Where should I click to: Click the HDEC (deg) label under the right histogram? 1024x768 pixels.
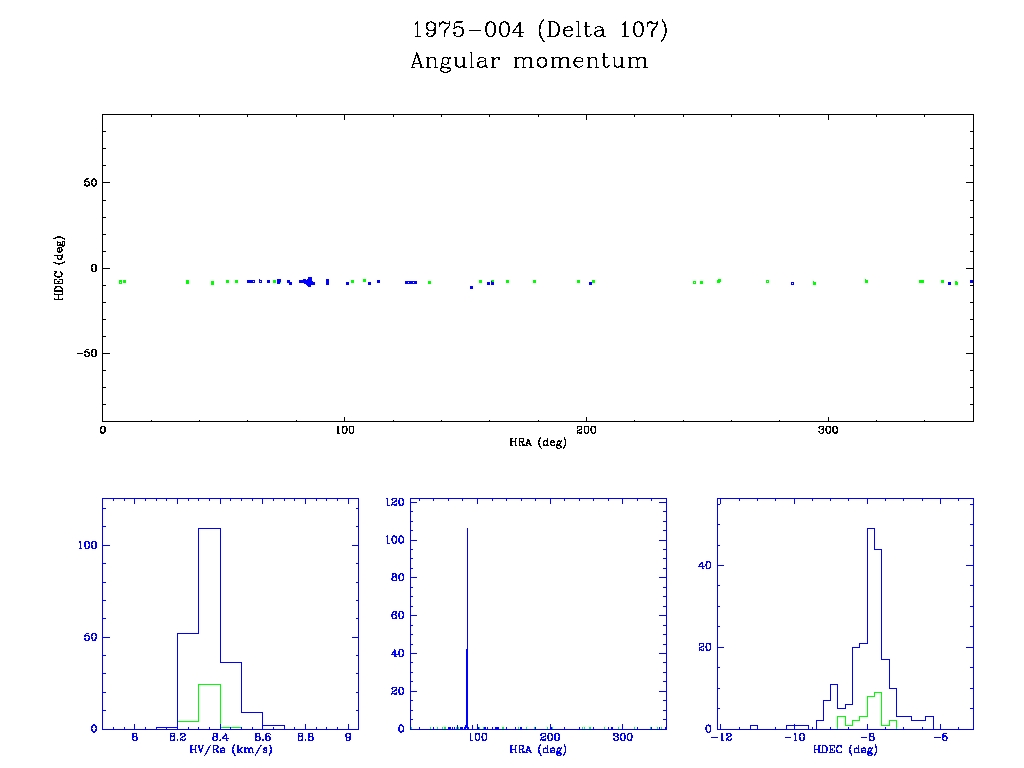(846, 750)
